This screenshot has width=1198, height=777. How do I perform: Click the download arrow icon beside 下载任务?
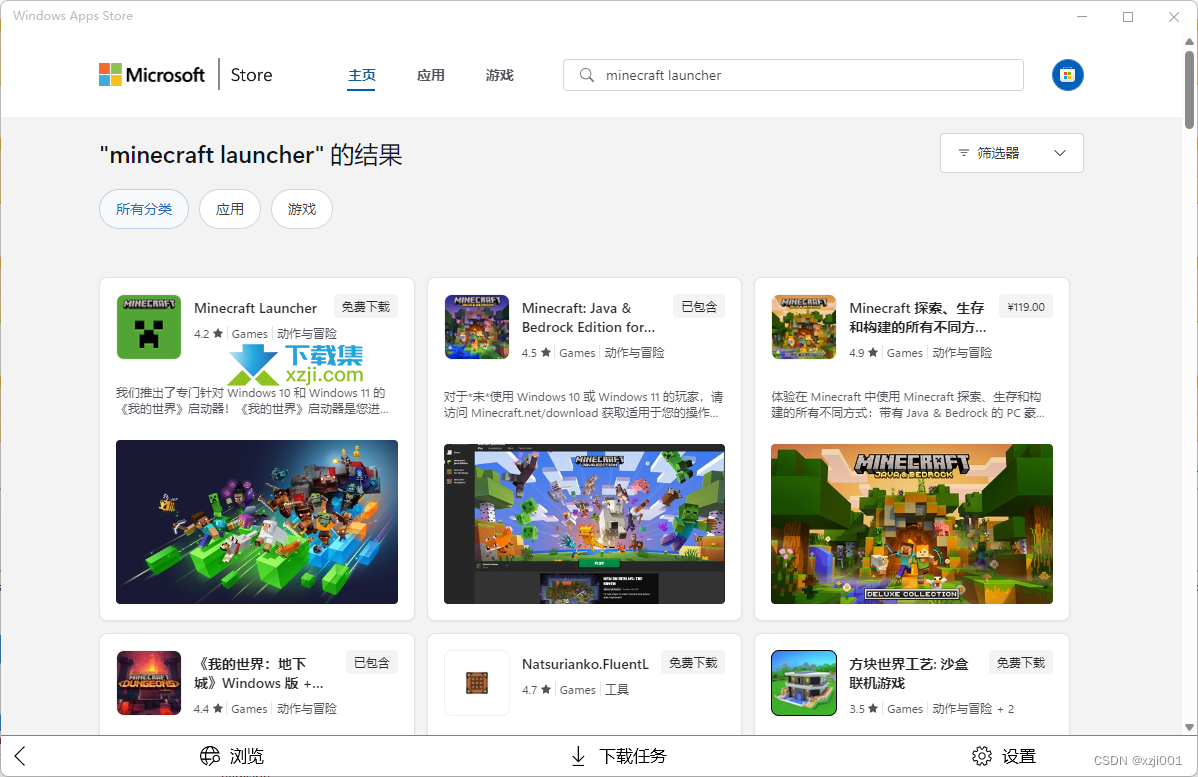click(578, 756)
